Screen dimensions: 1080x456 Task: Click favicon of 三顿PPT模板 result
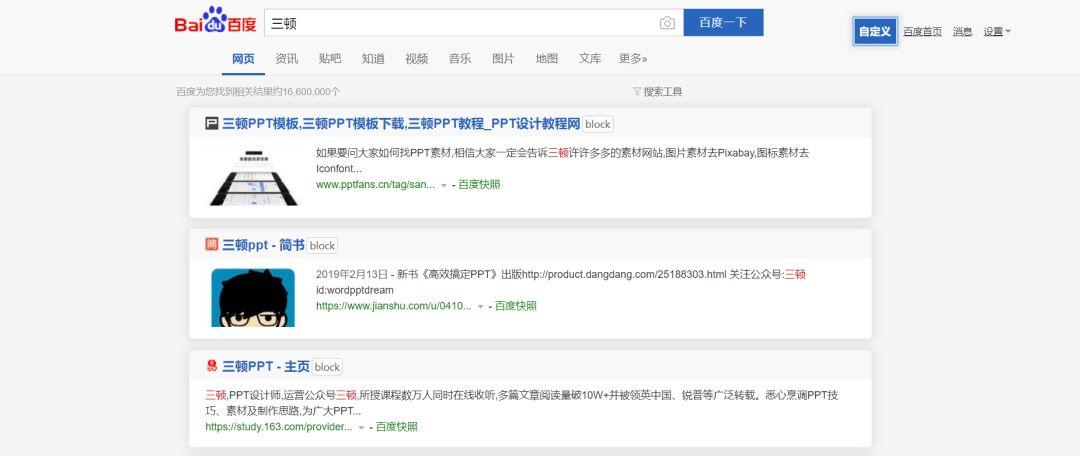tap(211, 124)
